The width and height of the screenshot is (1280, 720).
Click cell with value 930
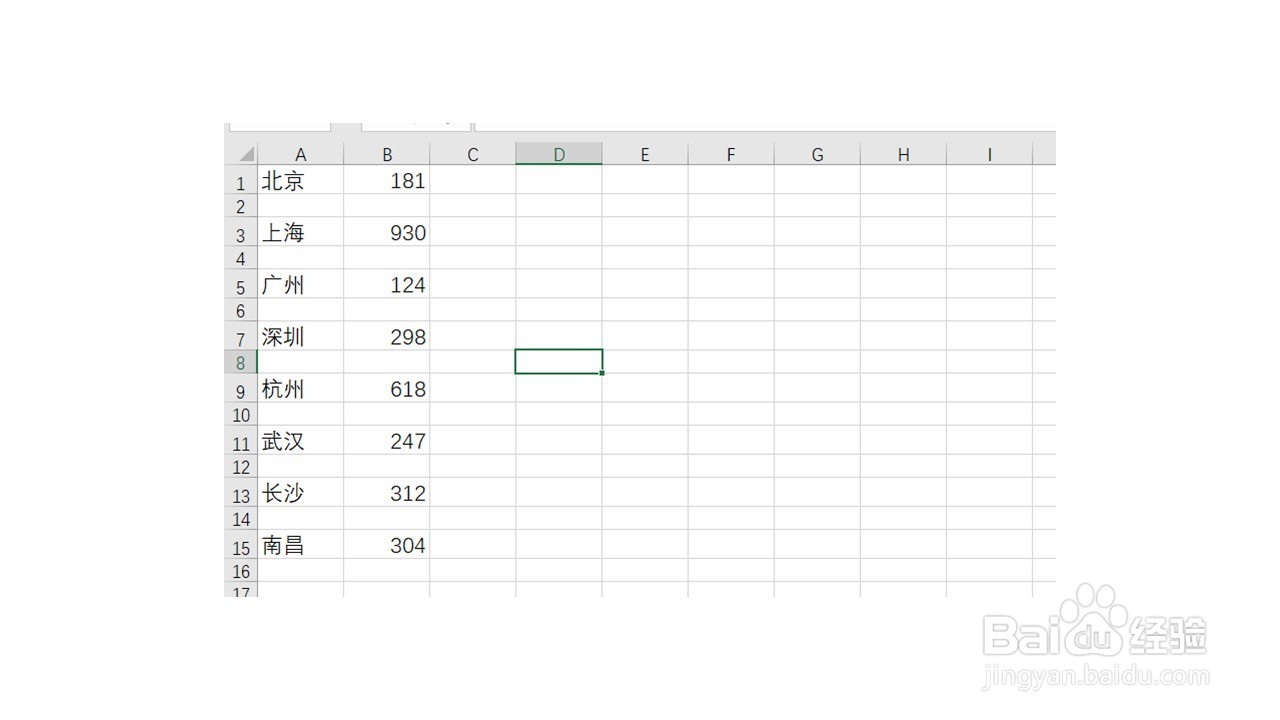pos(387,232)
